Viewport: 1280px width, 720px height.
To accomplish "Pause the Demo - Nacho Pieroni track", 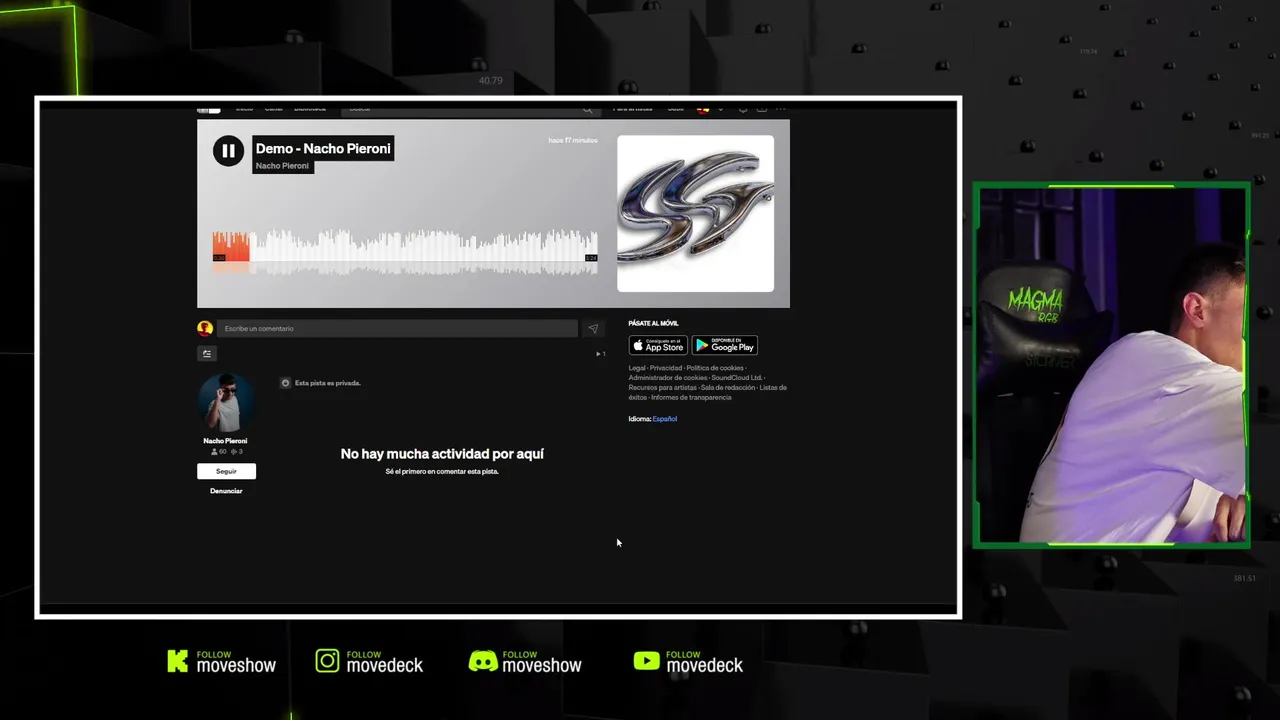I will tap(228, 151).
